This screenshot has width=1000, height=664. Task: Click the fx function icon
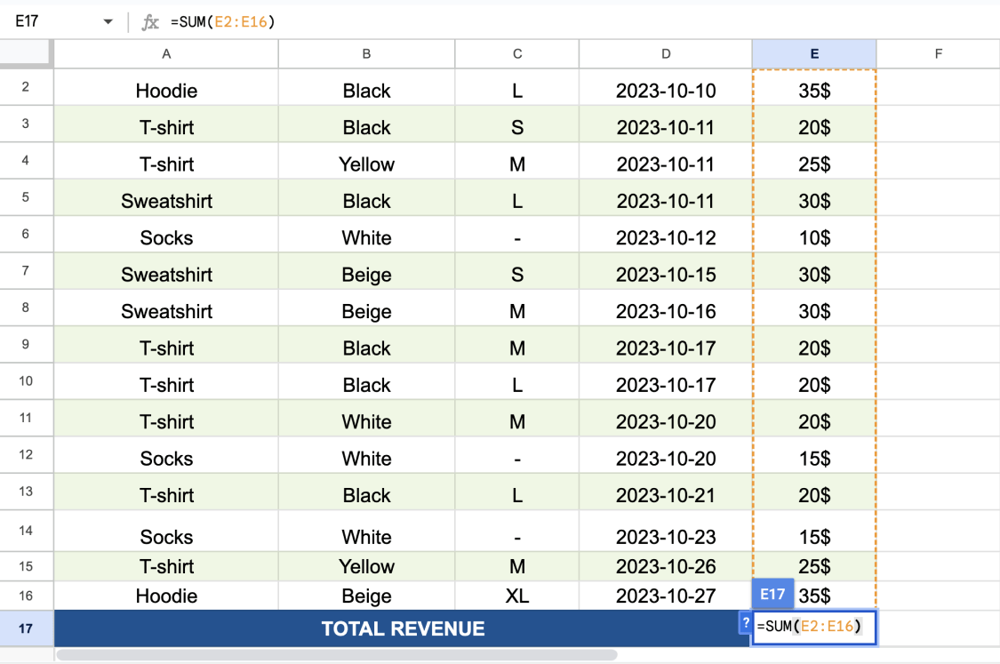click(x=150, y=22)
